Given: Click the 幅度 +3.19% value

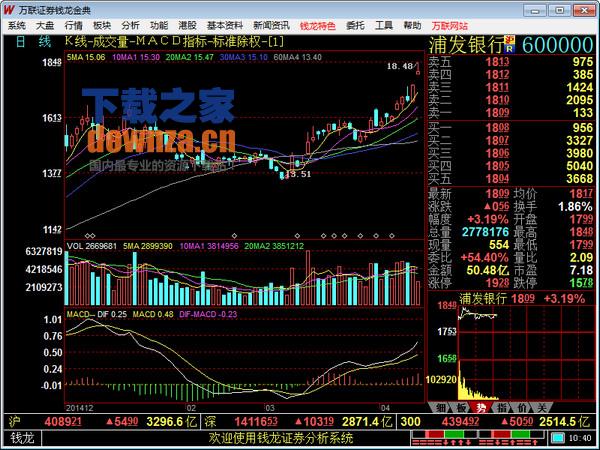Looking at the screenshot, I should pos(488,219).
